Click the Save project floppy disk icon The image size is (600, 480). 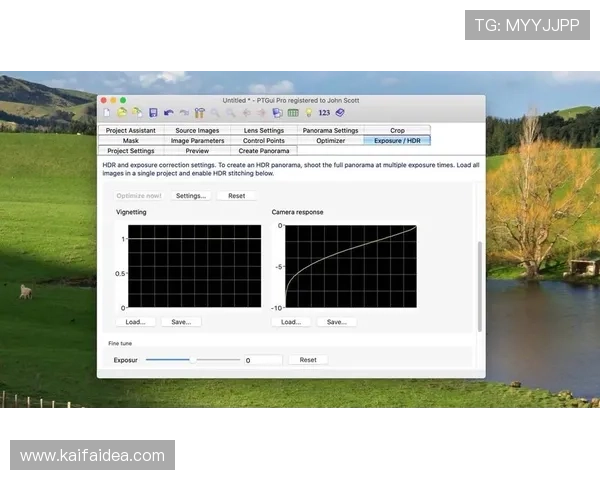153,113
